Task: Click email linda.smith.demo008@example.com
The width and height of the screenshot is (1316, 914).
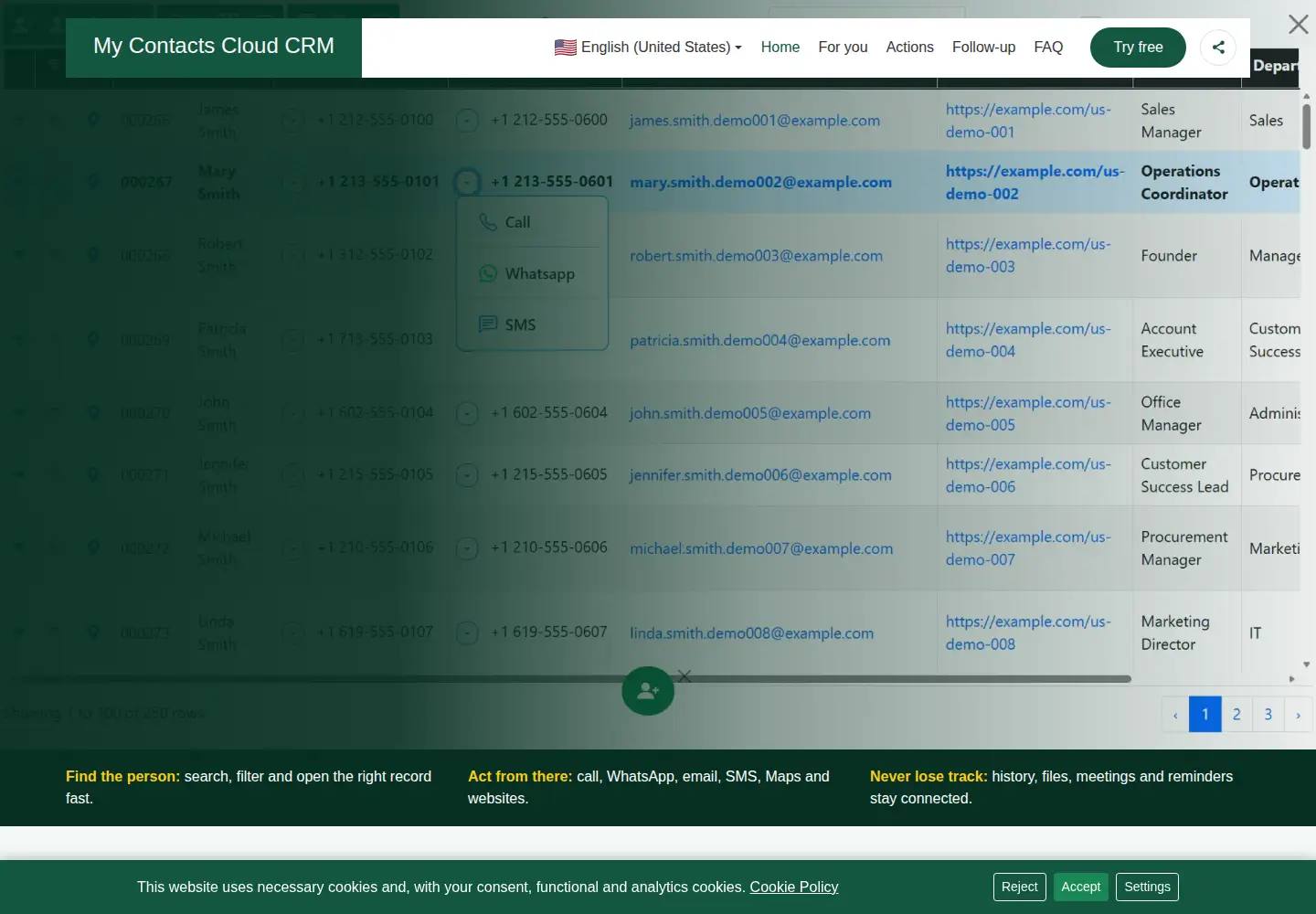Action: 751,632
